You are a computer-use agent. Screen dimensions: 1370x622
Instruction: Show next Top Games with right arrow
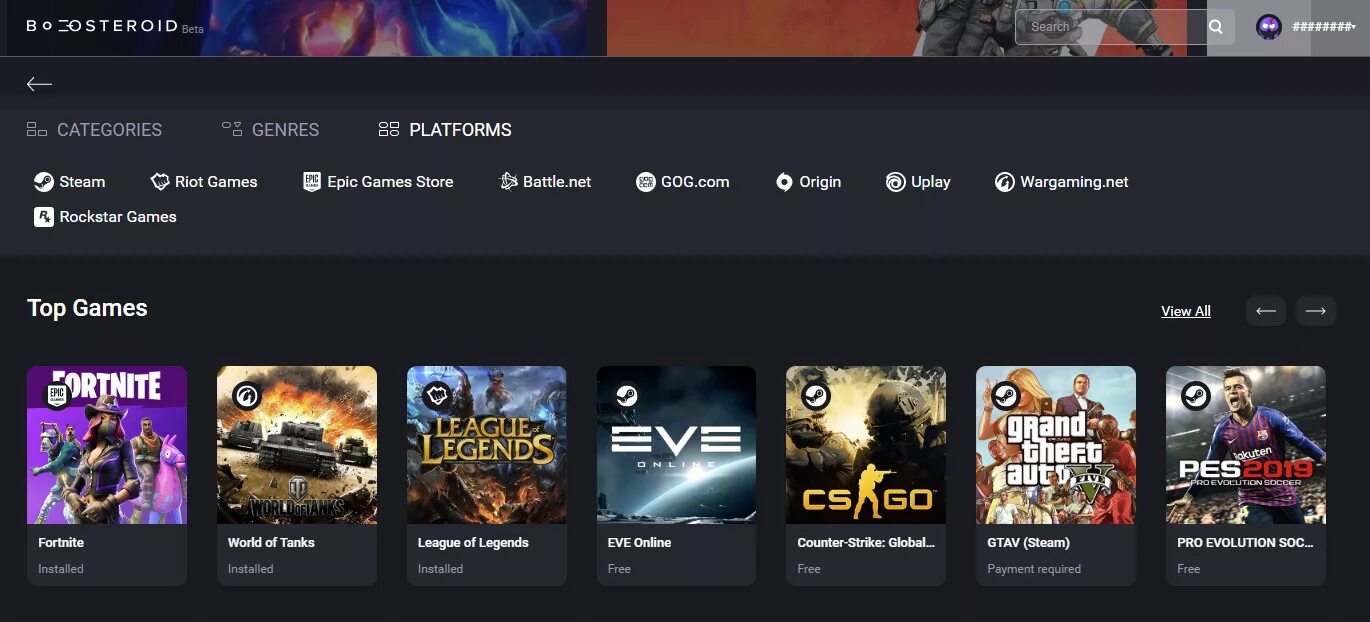pyautogui.click(x=1316, y=311)
